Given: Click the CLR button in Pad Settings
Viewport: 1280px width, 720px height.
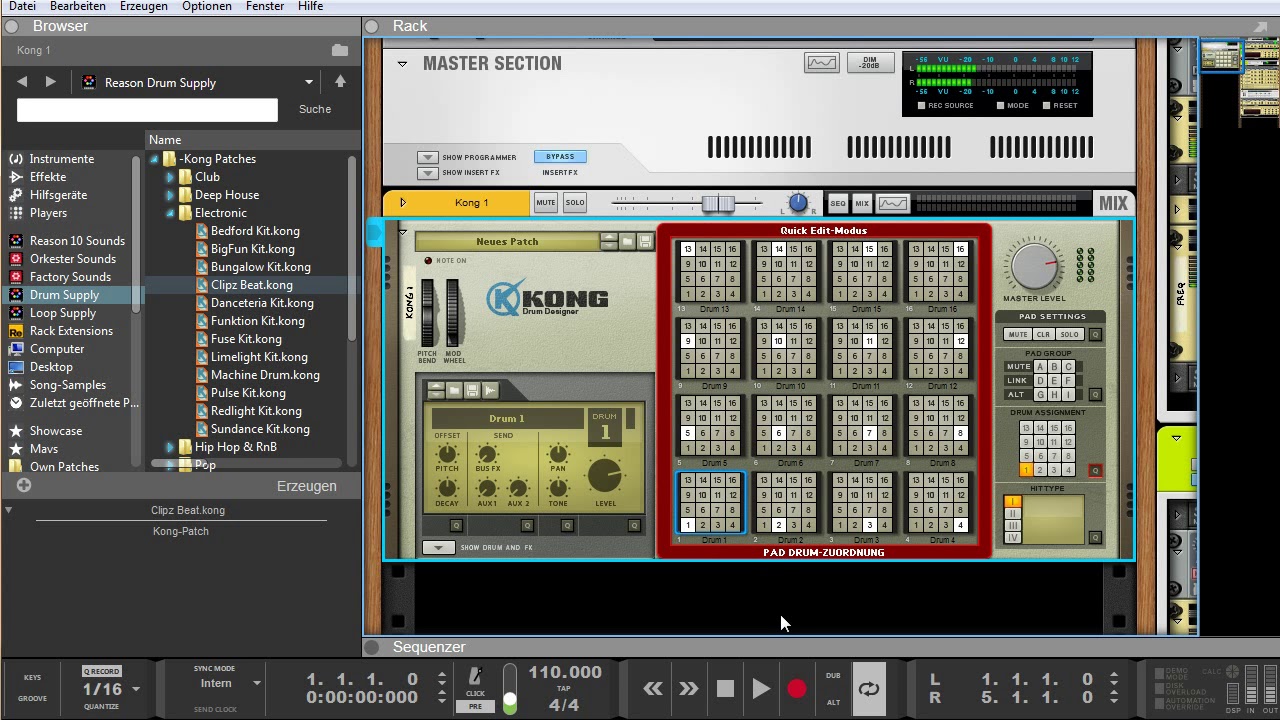Looking at the screenshot, I should [1043, 334].
